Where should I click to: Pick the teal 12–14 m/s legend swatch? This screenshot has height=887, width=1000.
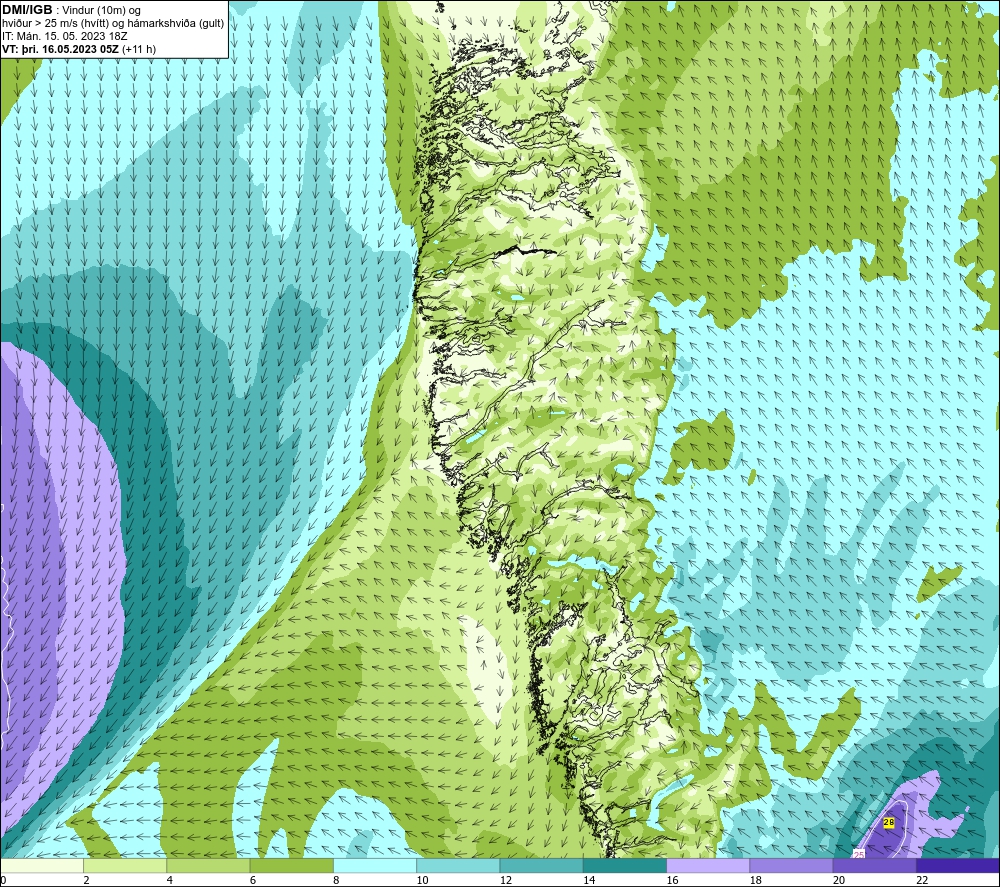tap(541, 865)
